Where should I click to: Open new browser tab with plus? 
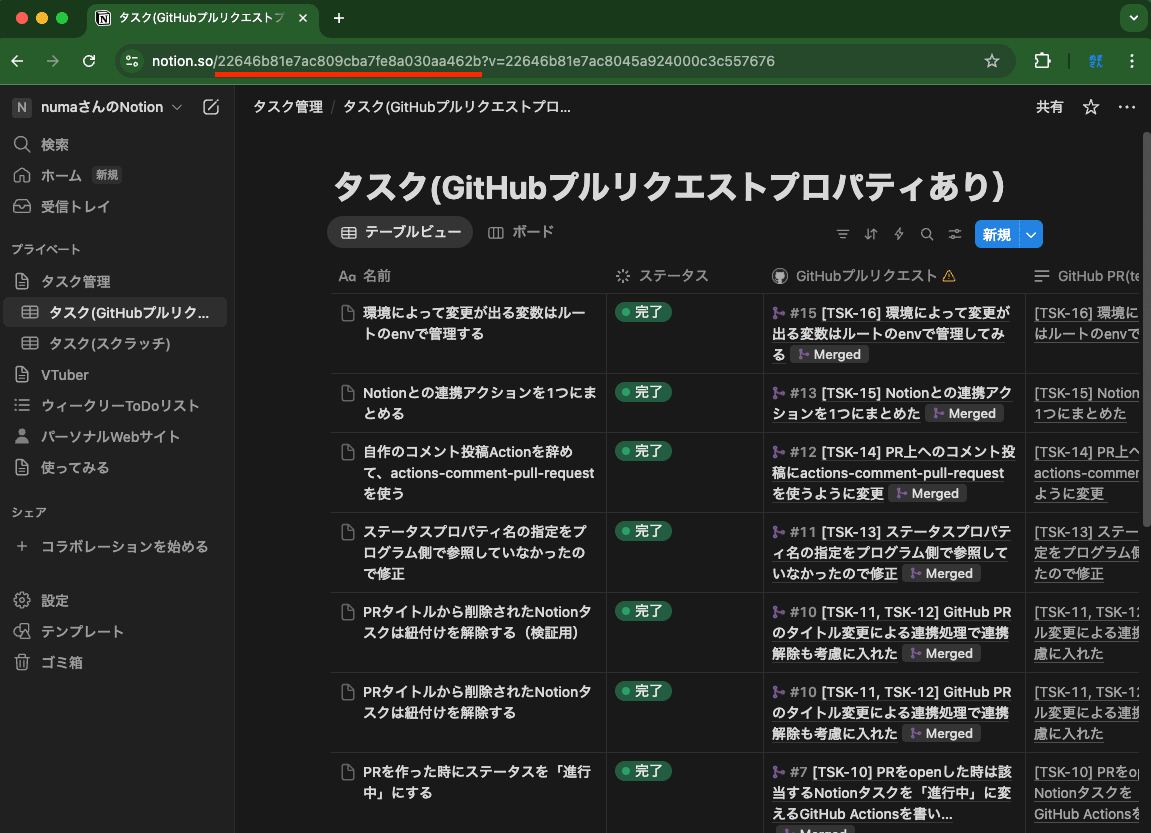[338, 18]
